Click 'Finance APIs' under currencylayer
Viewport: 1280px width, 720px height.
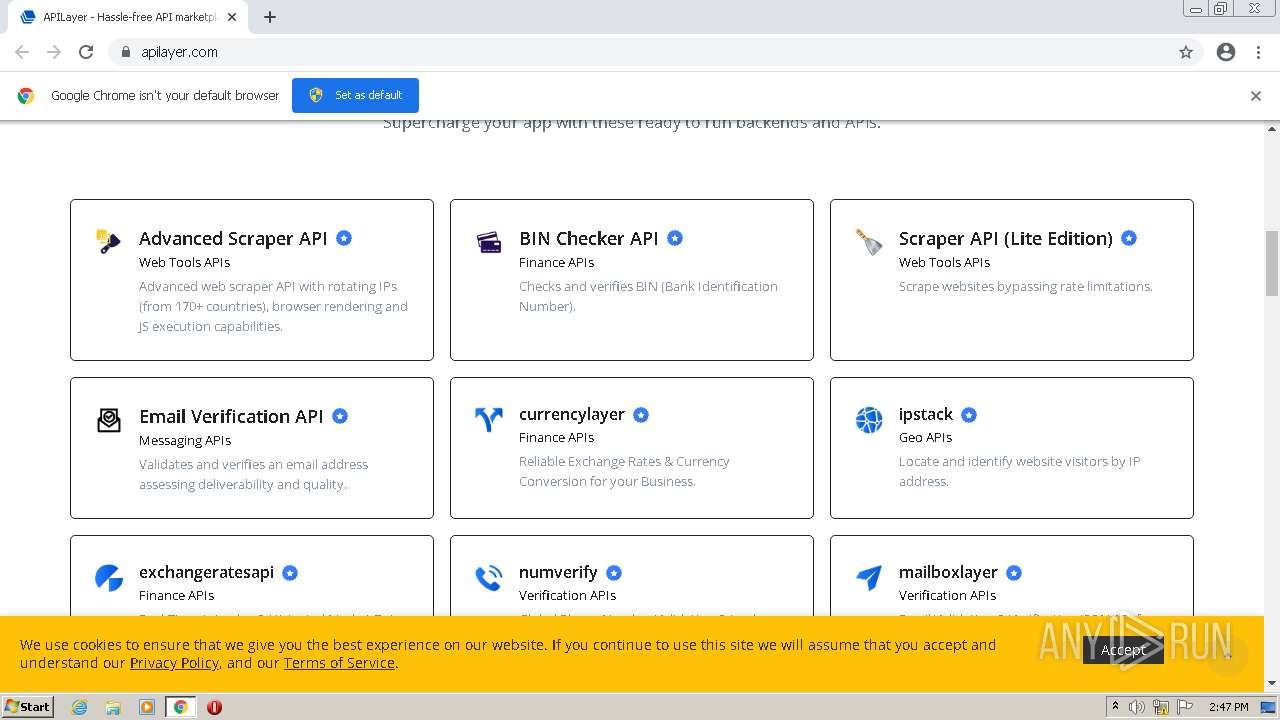pos(556,437)
